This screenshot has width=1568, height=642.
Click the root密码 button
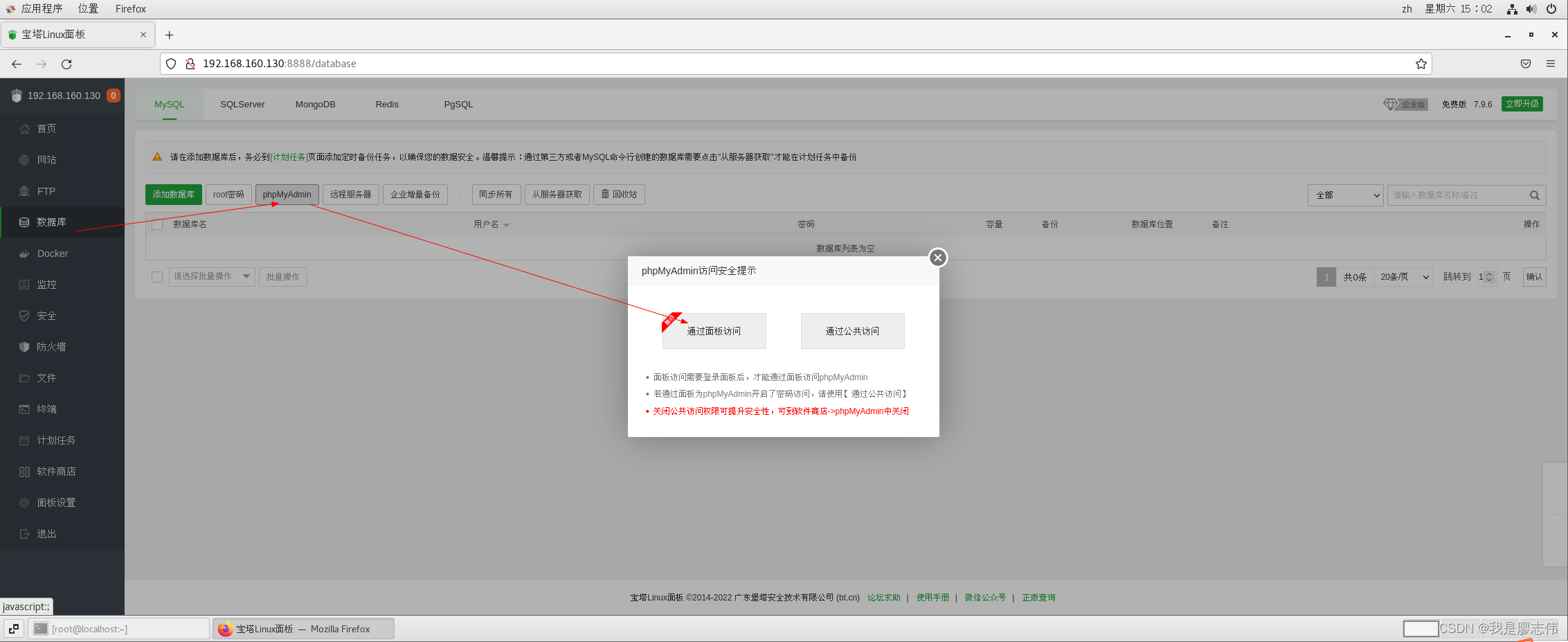pos(228,195)
